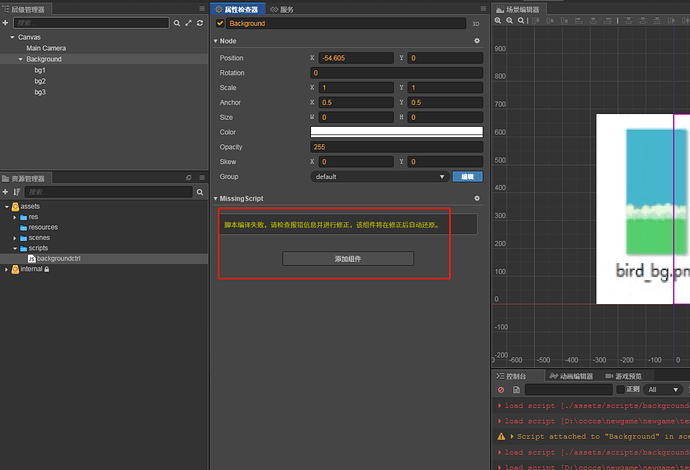
Task: Open Node component settings gear
Action: (477, 40)
